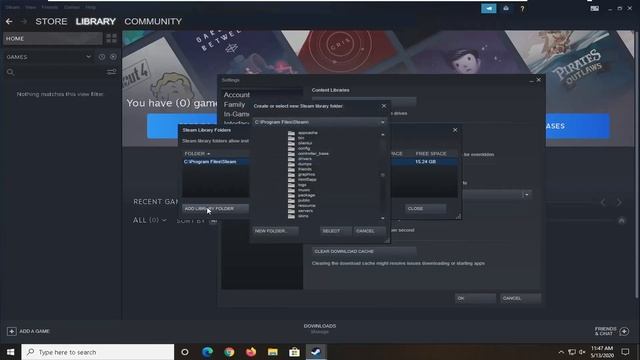Viewport: 640px width, 360px height.
Task: Click CLEAR DOWNLOAD CACHE button
Action: 364,251
